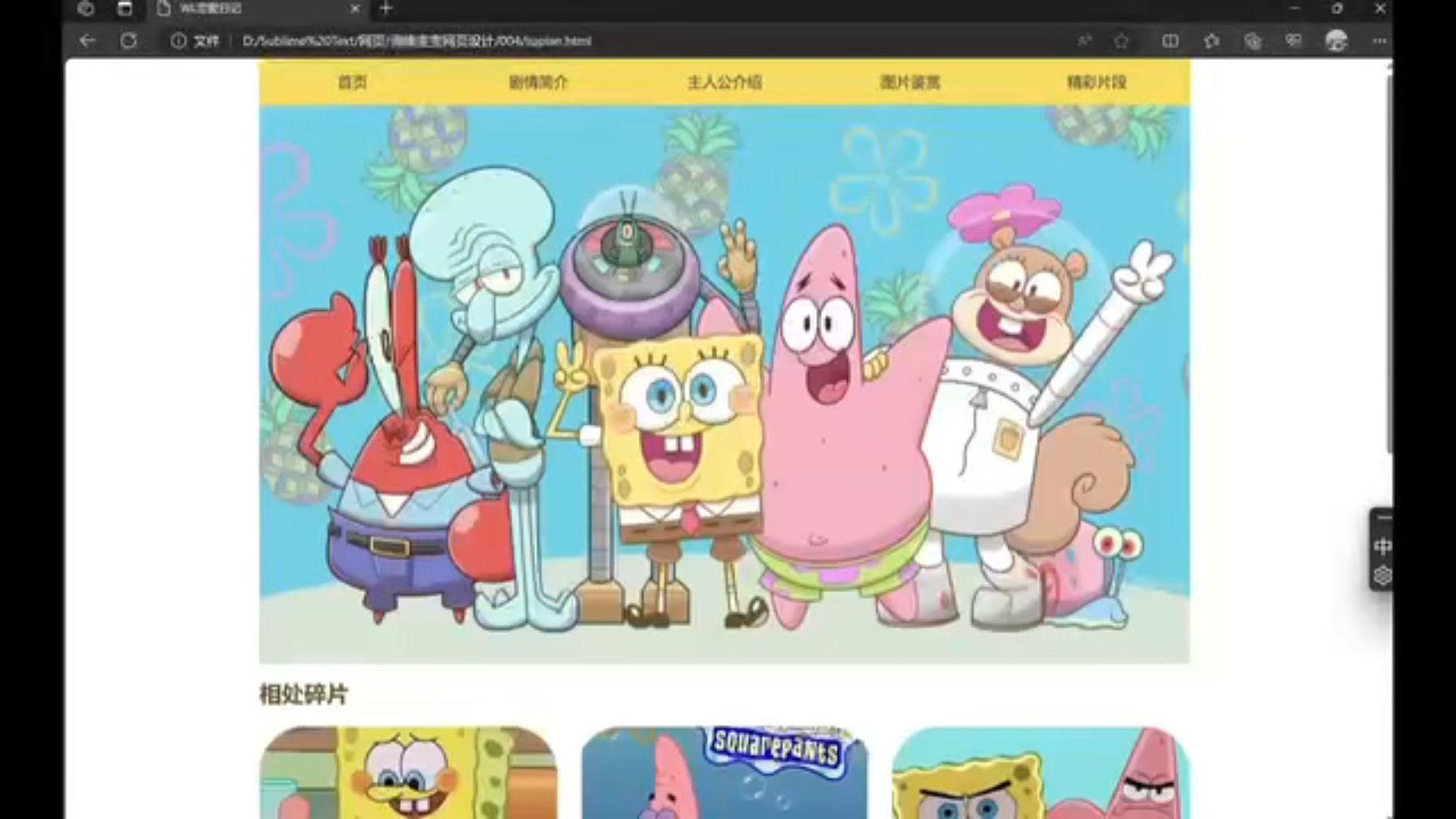
Task: Open the 精彩片段 navigation item
Action: [1097, 82]
